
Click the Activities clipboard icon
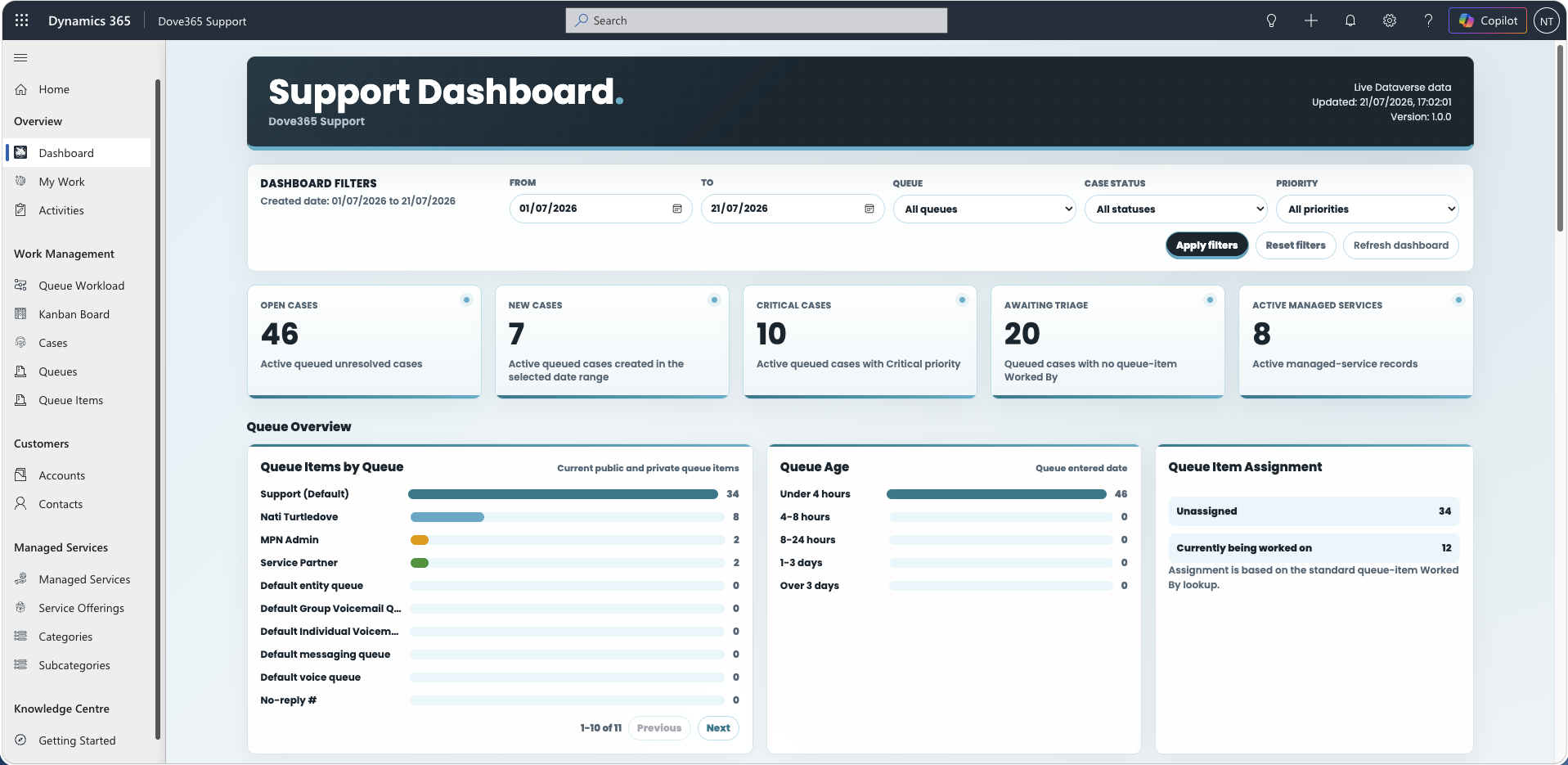click(x=21, y=209)
